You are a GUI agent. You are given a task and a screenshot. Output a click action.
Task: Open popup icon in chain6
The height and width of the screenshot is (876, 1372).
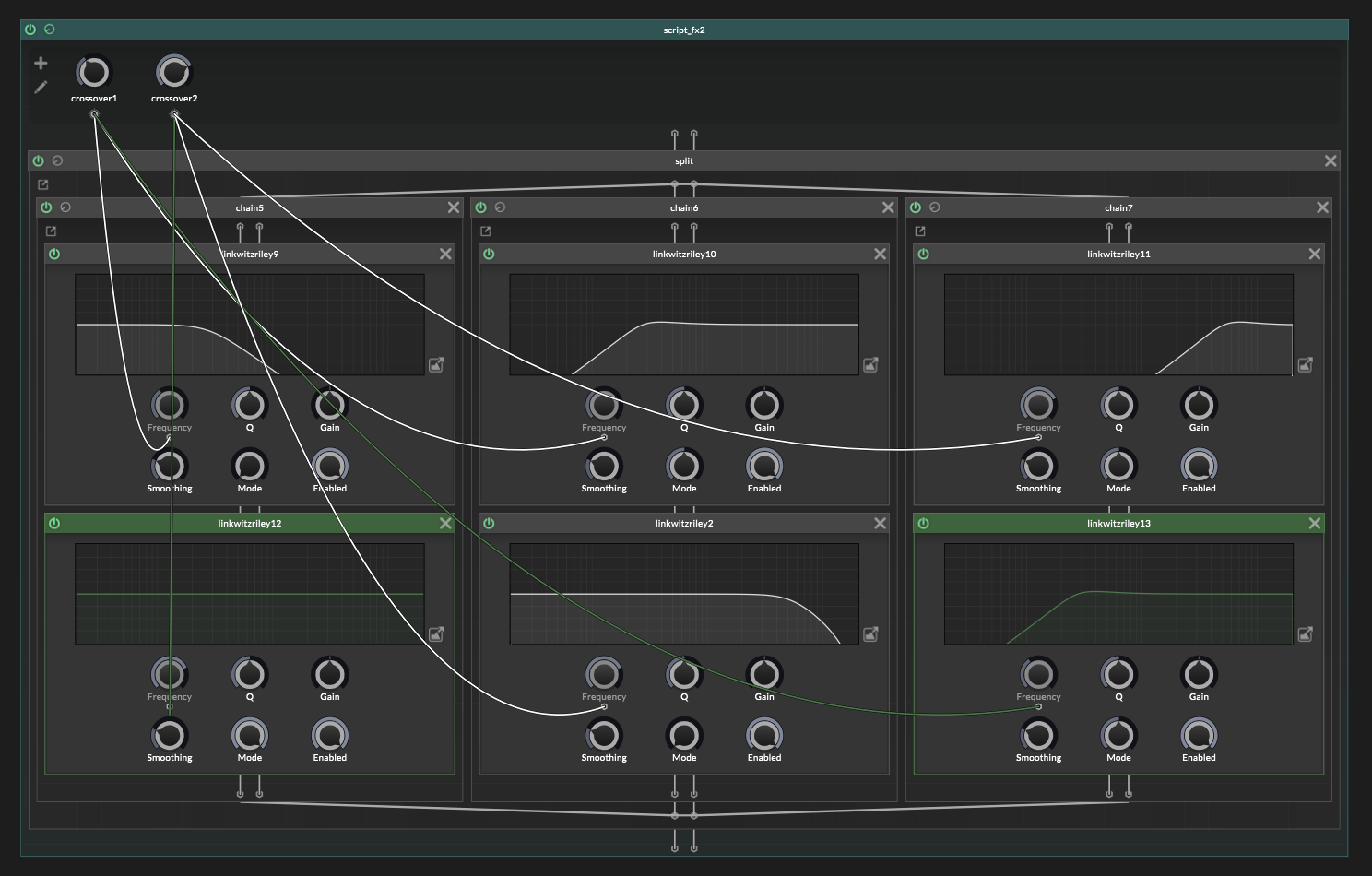pos(486,231)
